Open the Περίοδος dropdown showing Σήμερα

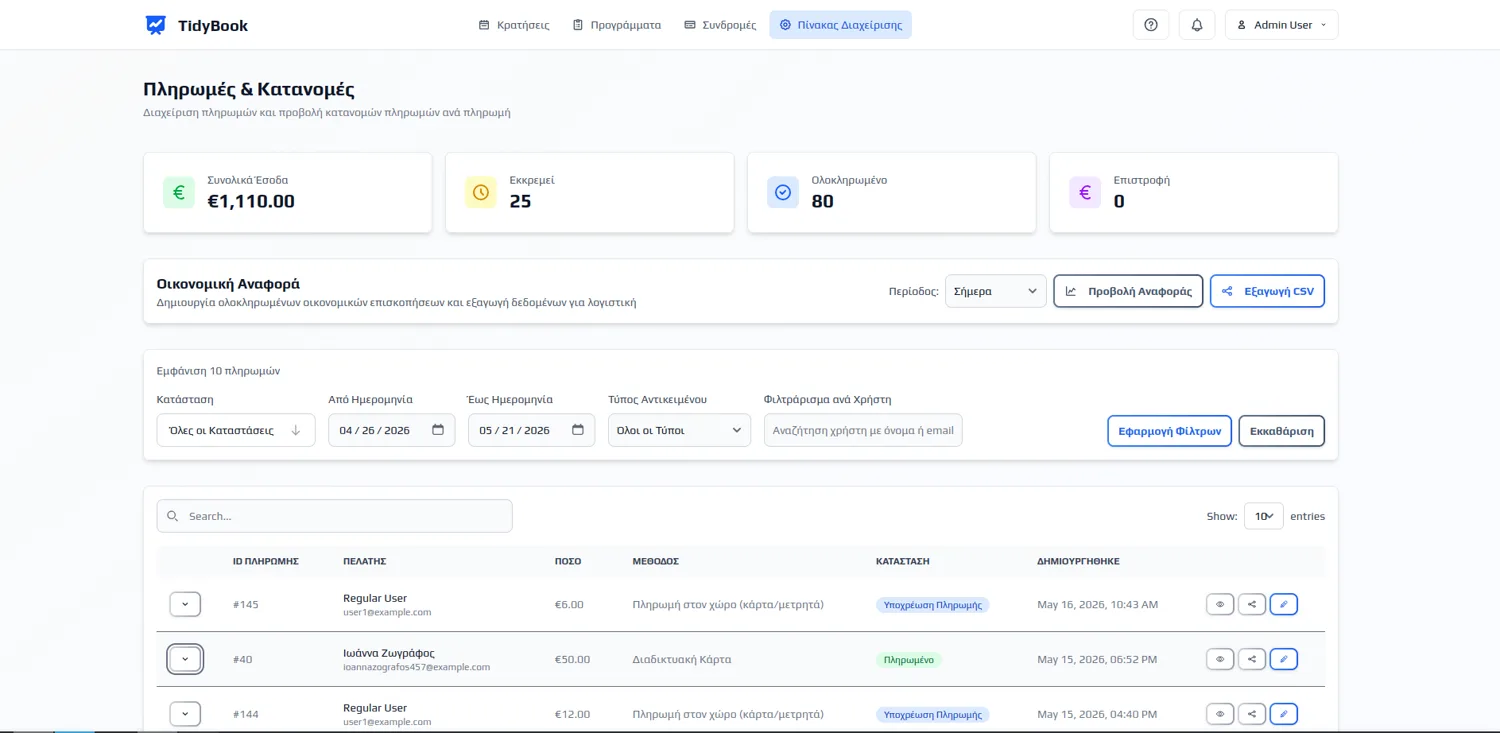(x=996, y=291)
